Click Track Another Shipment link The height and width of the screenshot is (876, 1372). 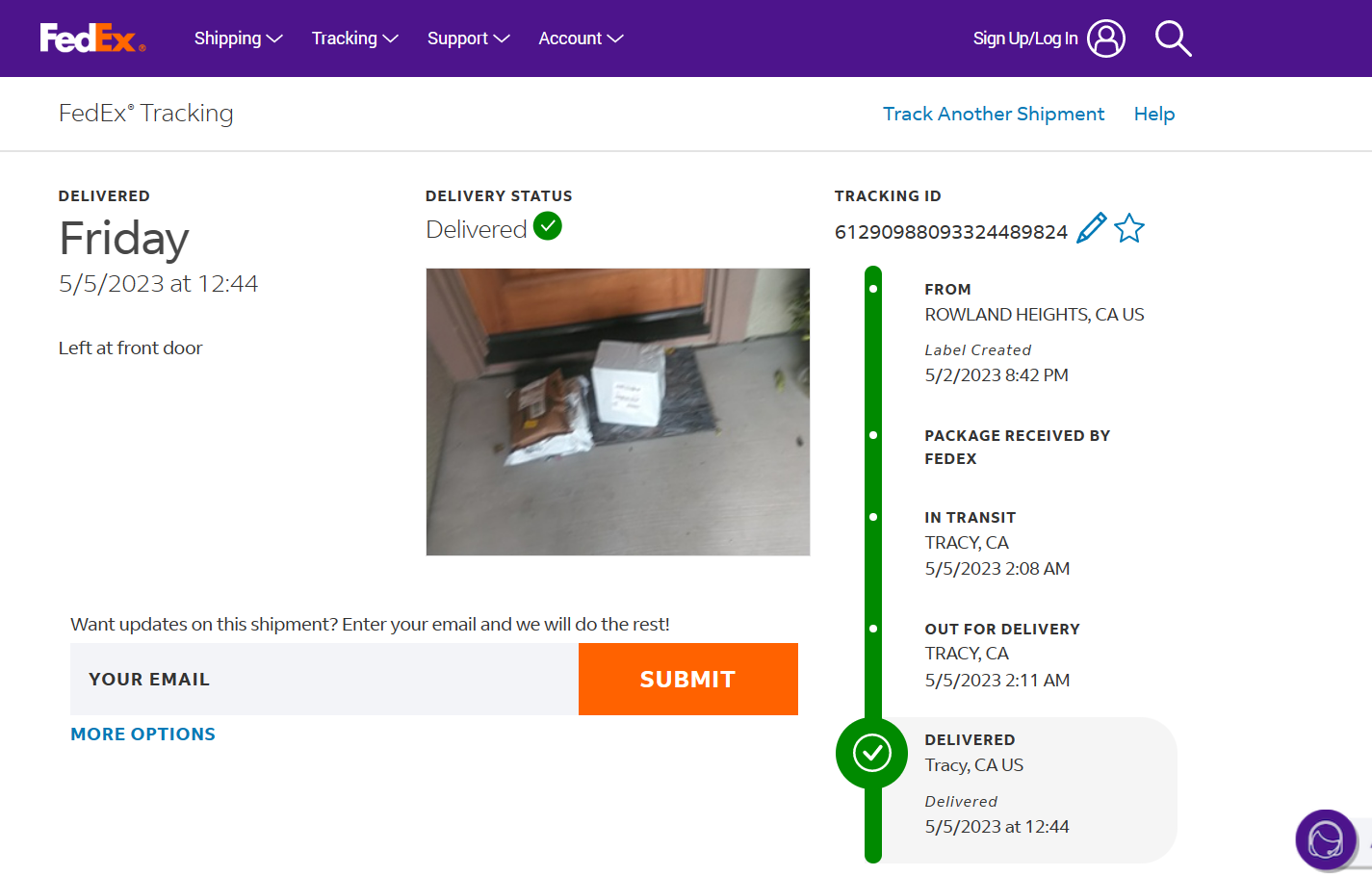click(994, 114)
